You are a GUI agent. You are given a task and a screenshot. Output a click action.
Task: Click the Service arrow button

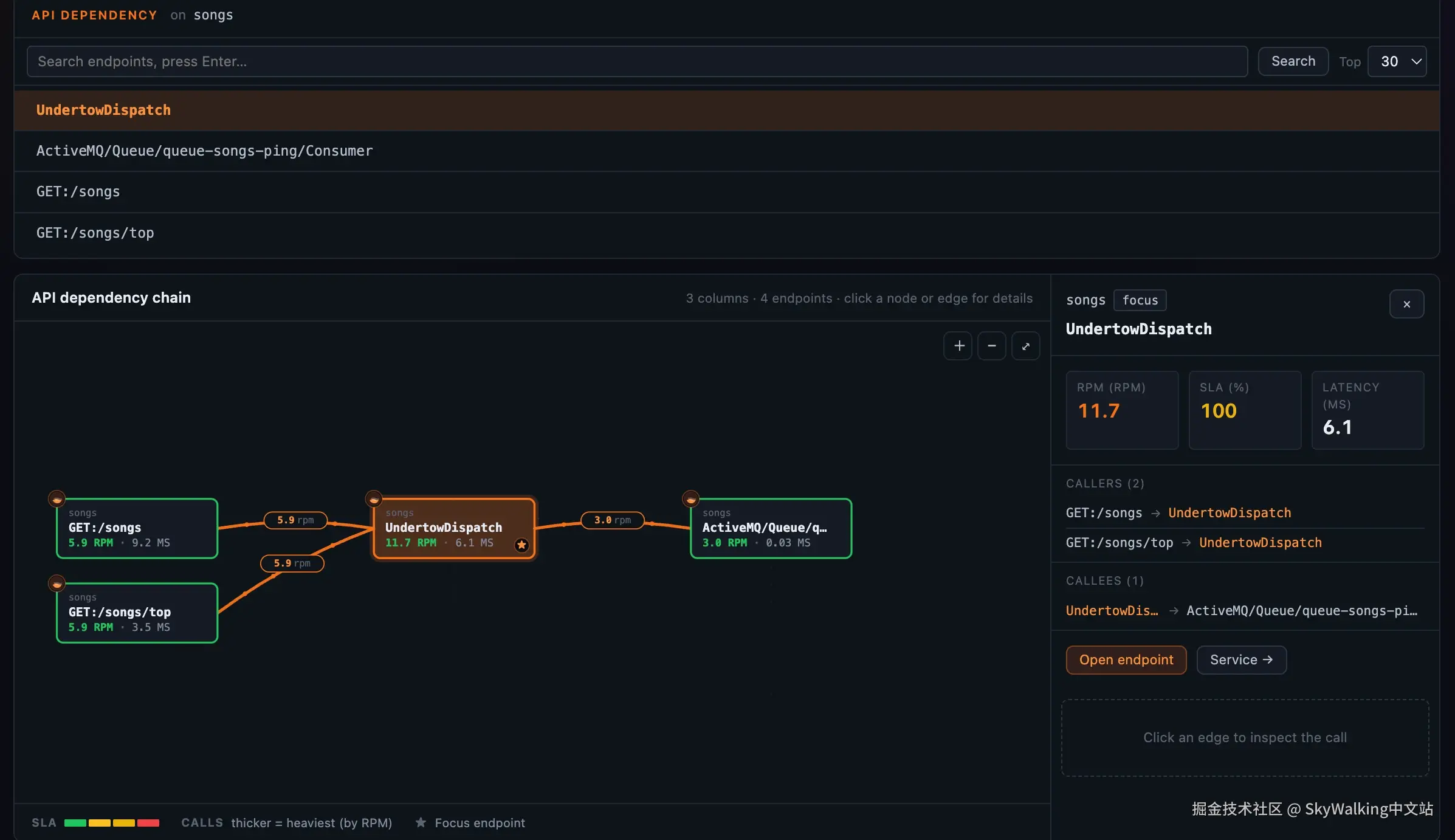pos(1242,660)
